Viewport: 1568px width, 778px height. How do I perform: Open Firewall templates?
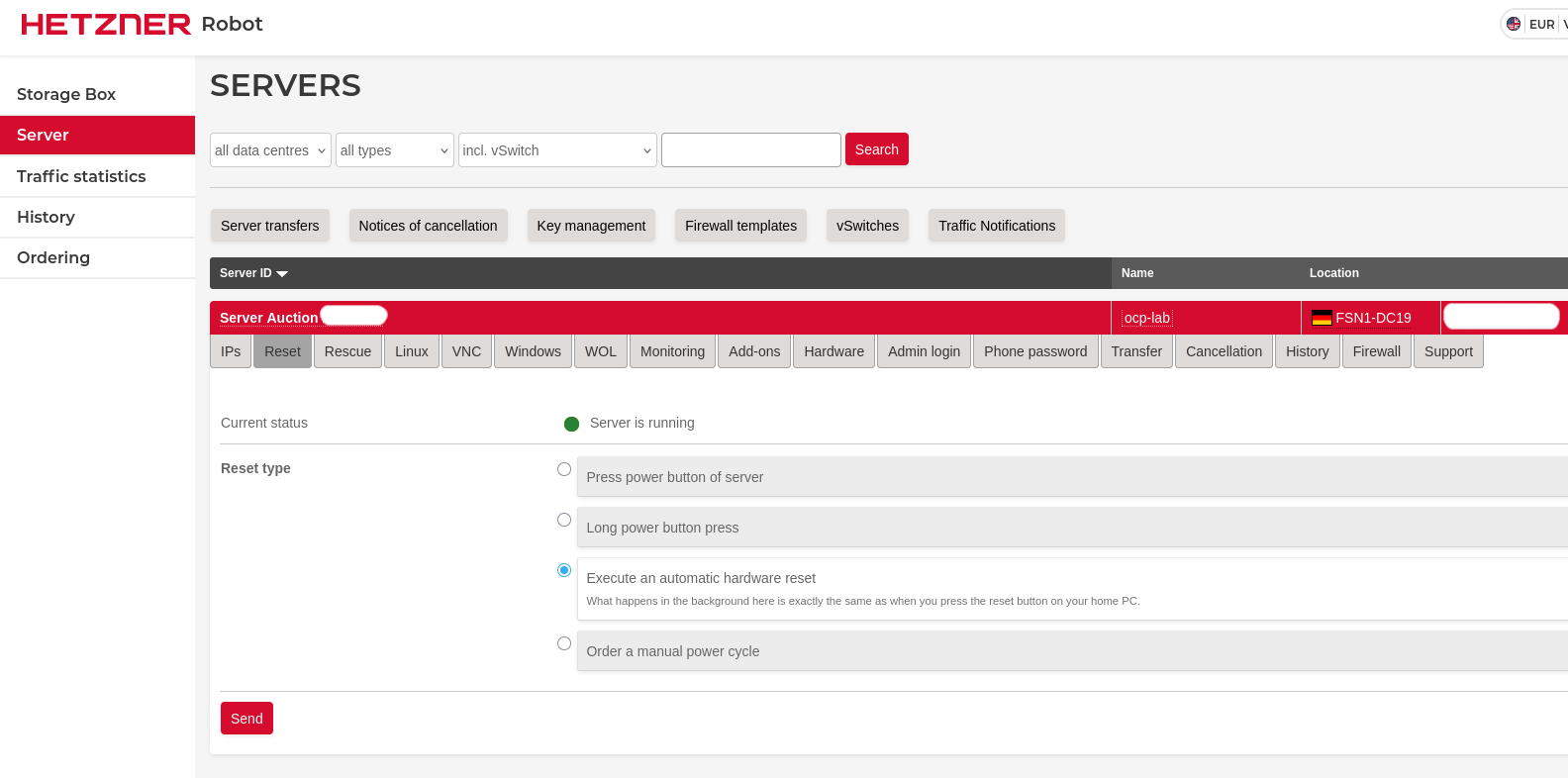(x=740, y=226)
